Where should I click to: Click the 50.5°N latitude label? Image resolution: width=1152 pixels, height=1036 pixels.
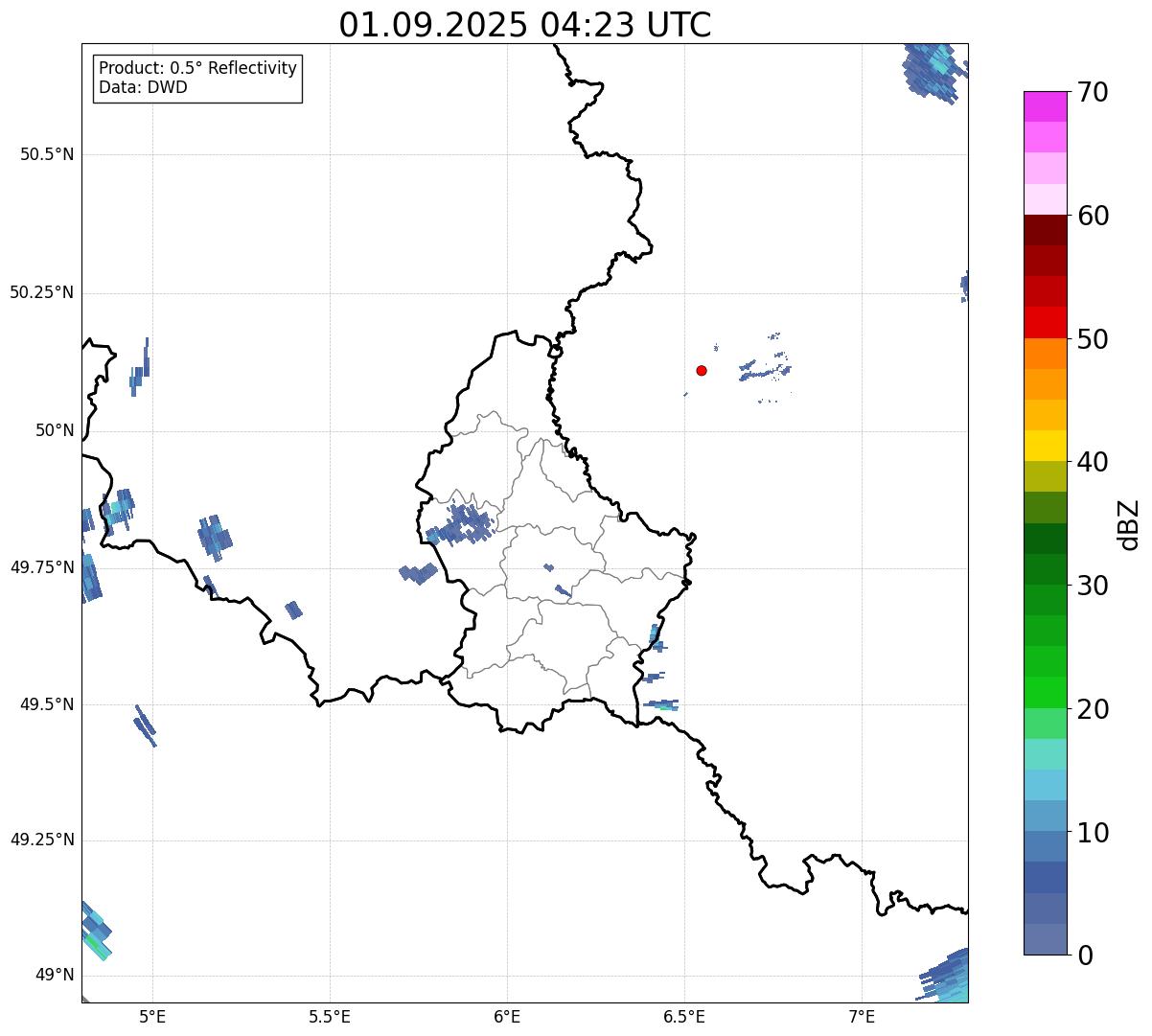47,154
